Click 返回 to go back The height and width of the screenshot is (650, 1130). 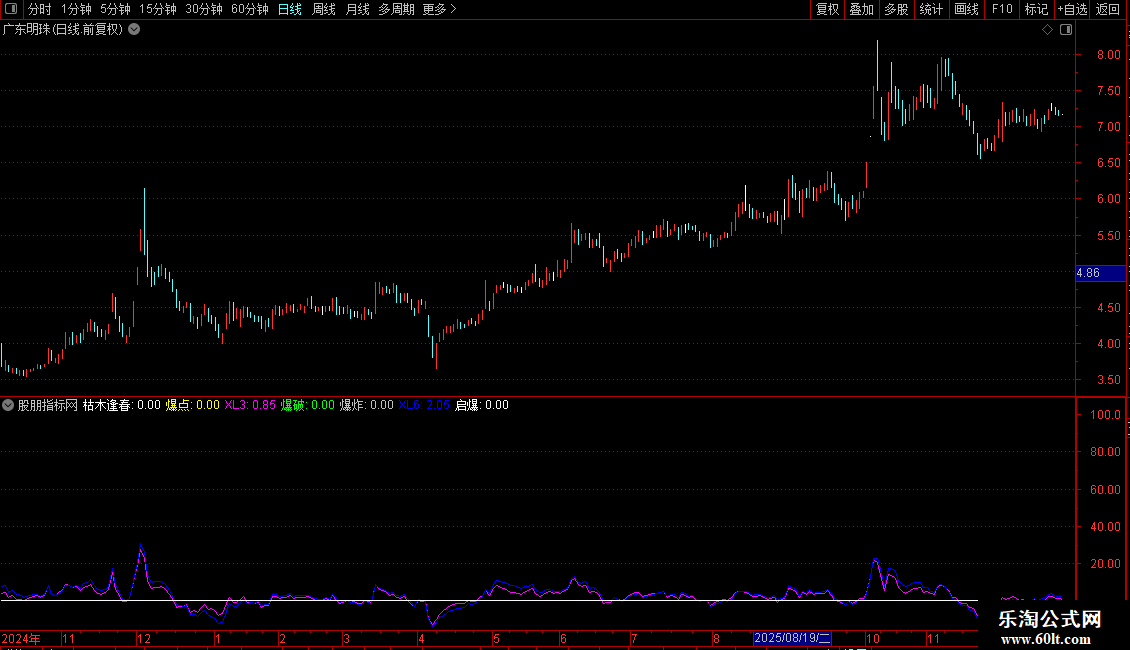tap(1108, 9)
